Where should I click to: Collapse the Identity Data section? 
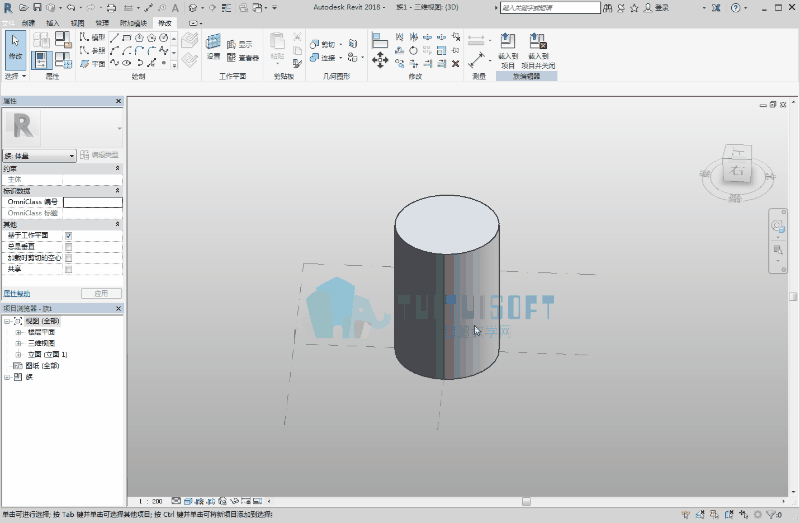coord(117,191)
